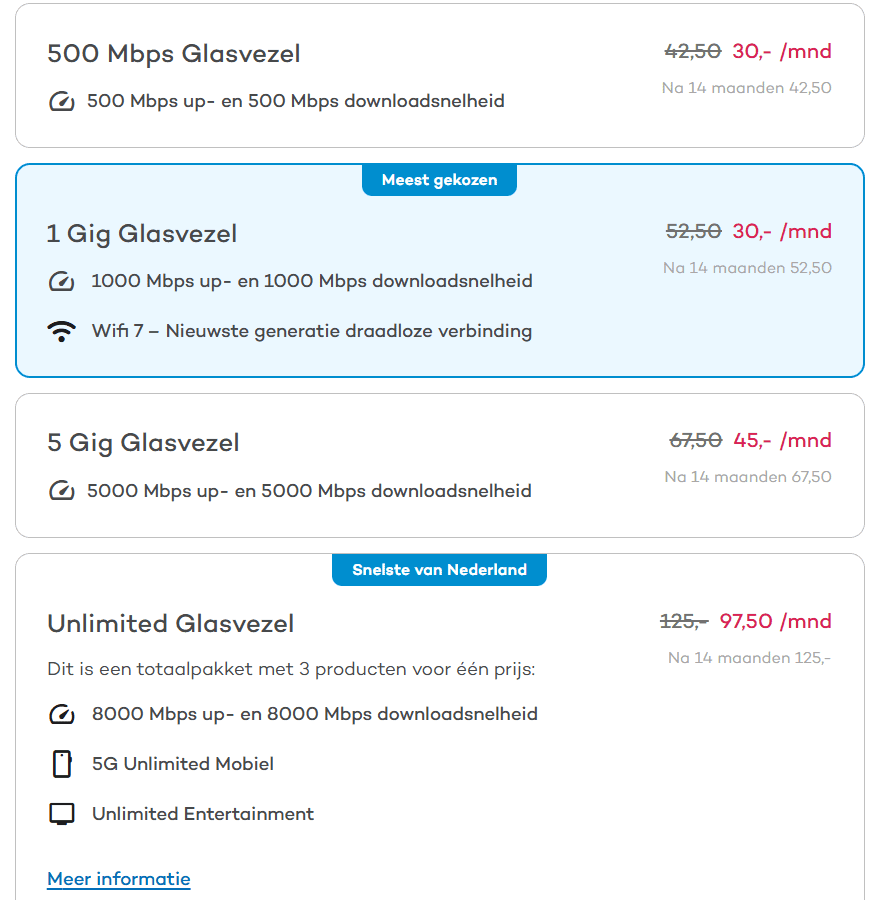Click the Unlimited Entertainment TV icon
Image resolution: width=882 pixels, height=900 pixels.
(62, 814)
